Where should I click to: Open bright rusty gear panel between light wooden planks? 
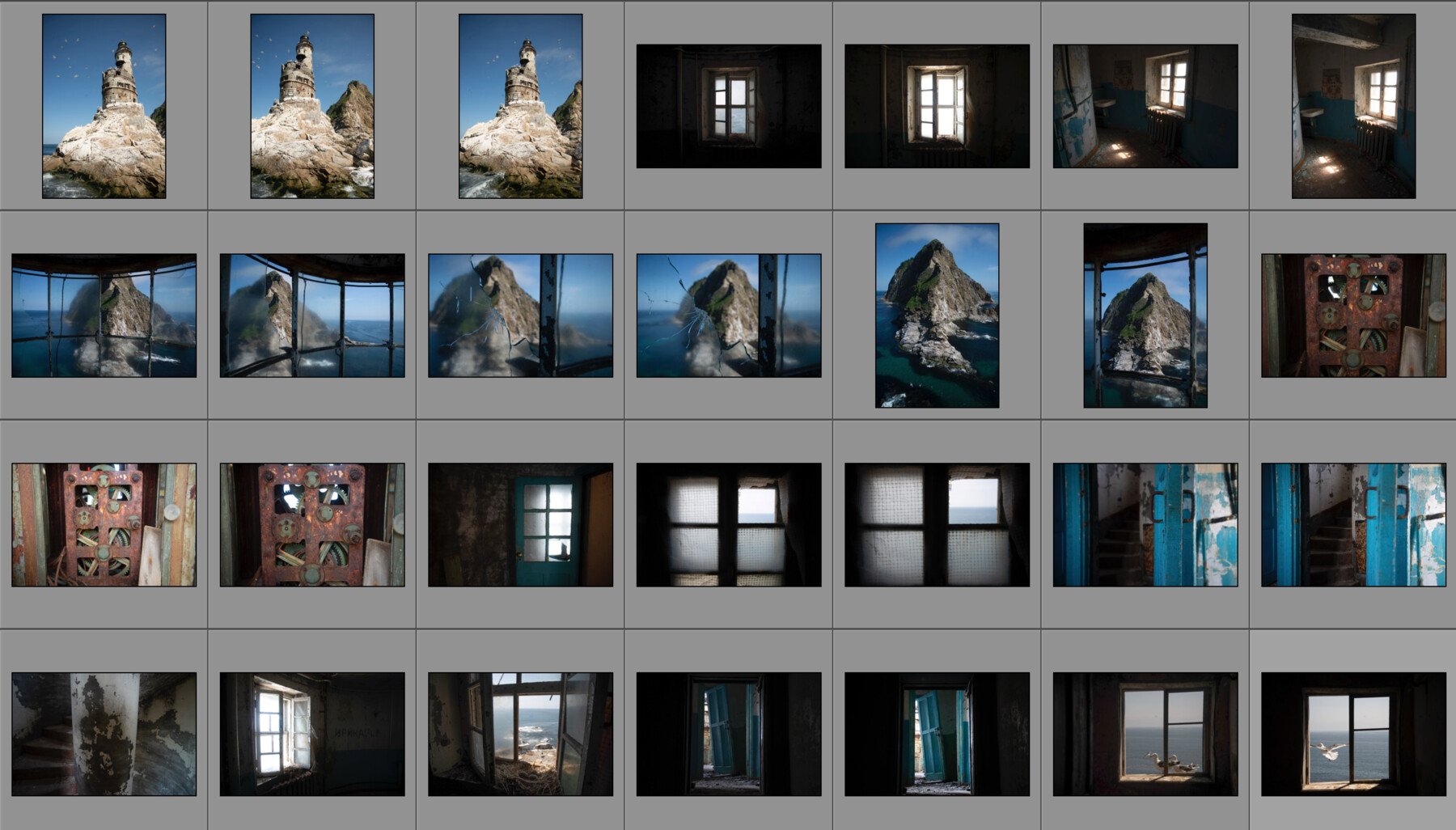point(104,524)
